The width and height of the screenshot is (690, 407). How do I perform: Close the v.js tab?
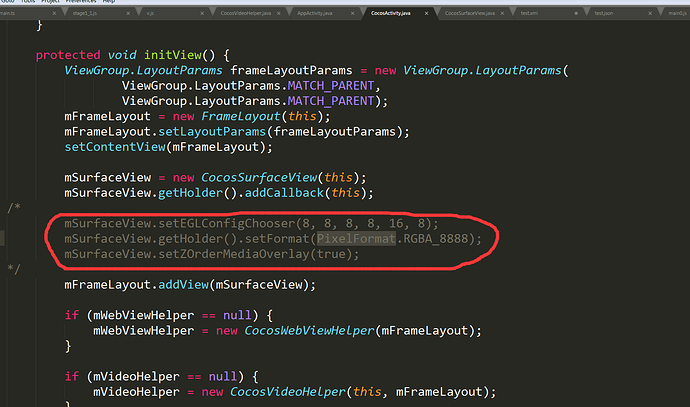[202, 14]
